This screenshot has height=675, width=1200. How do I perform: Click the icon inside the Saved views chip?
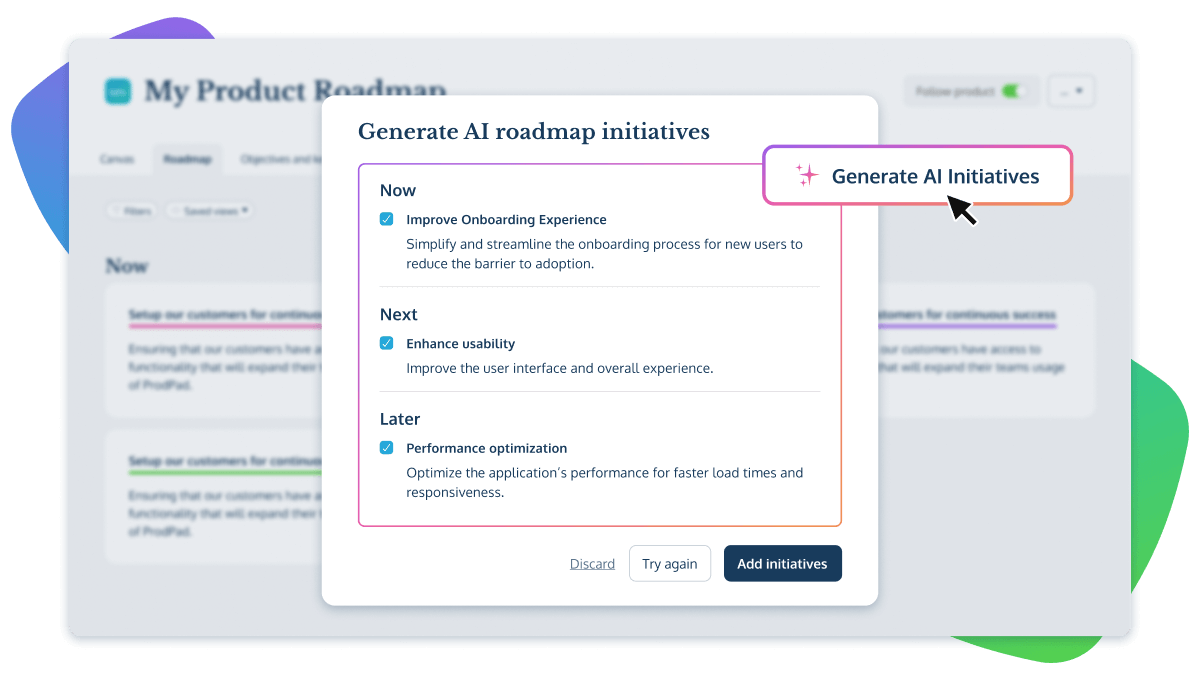(x=176, y=211)
